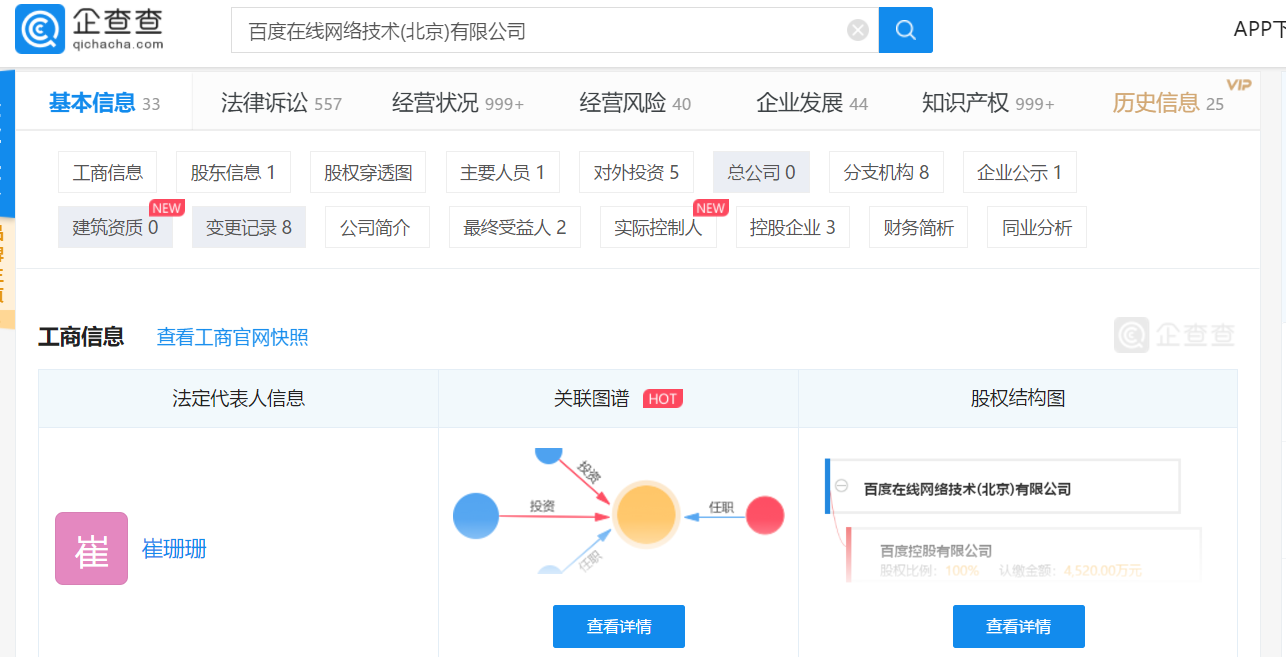Switch to the 法律诉讼 tab
The width and height of the screenshot is (1286, 657).
281,102
